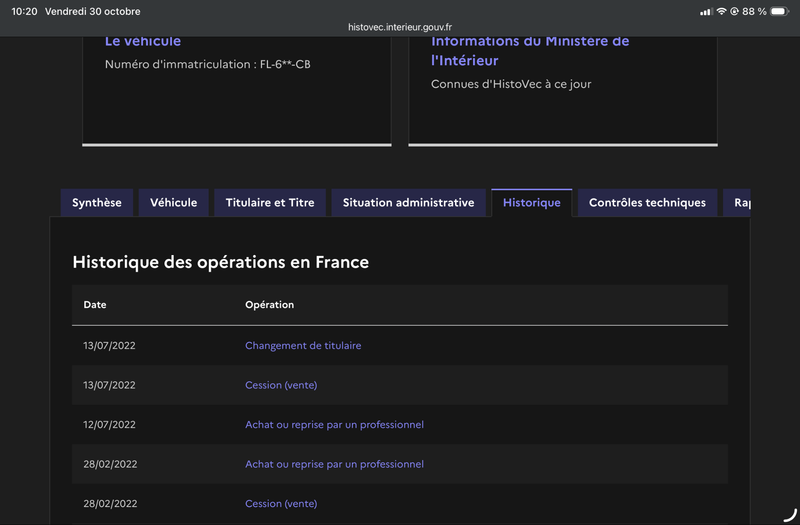The image size is (800, 525).
Task: Open the Contrôles techniques tab
Action: click(x=647, y=203)
